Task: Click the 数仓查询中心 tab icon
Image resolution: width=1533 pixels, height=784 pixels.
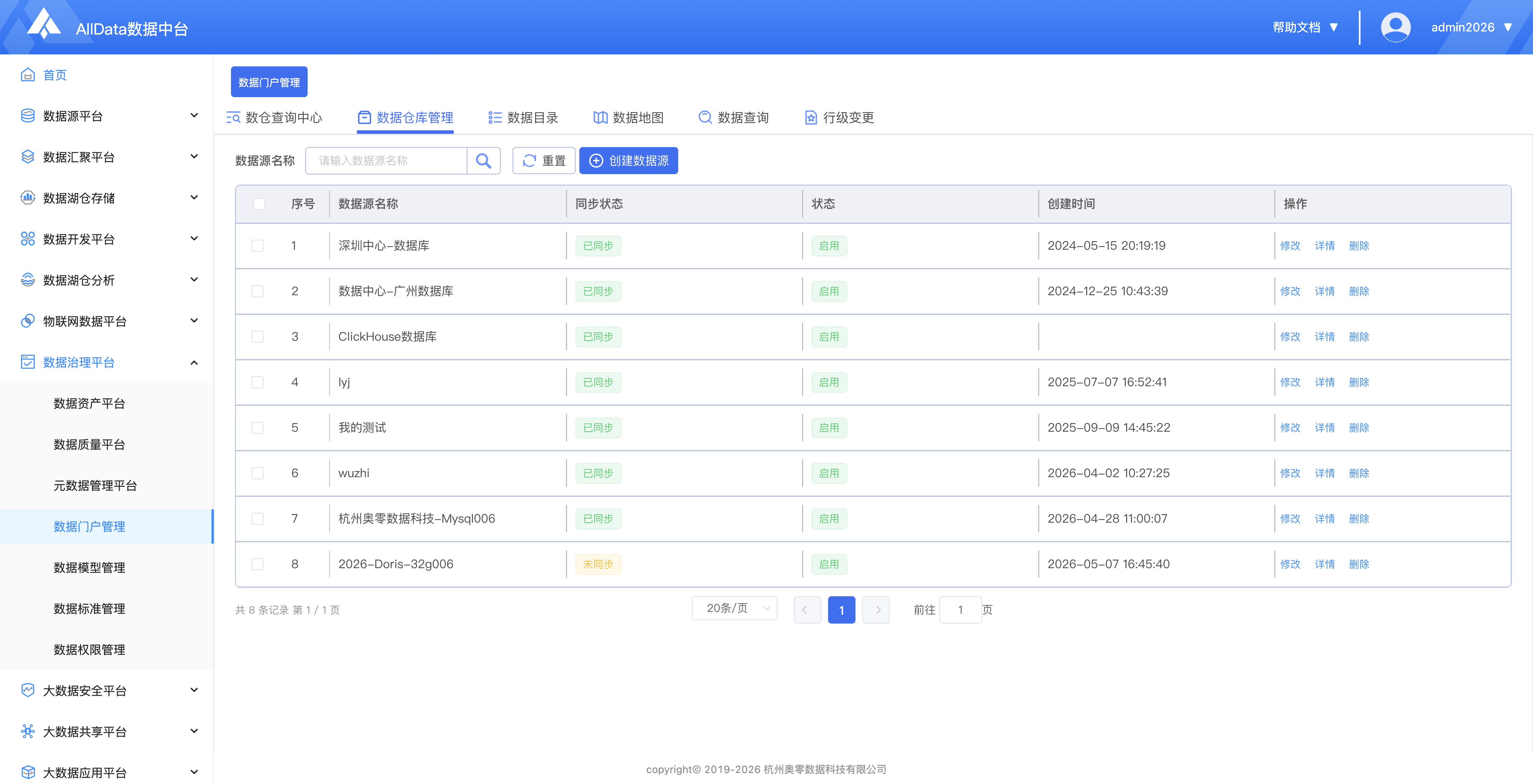Action: (233, 117)
